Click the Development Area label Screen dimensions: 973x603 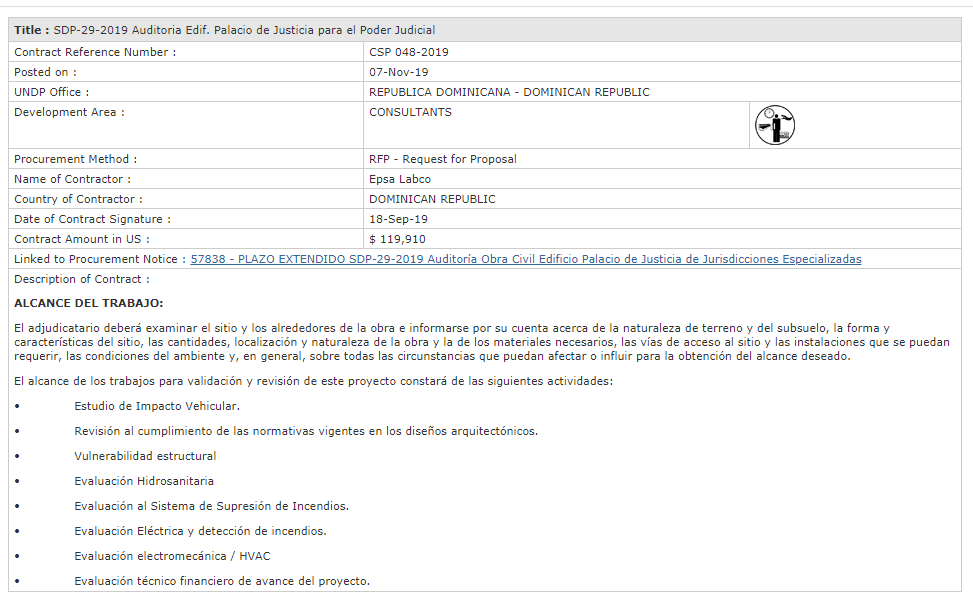tap(69, 112)
